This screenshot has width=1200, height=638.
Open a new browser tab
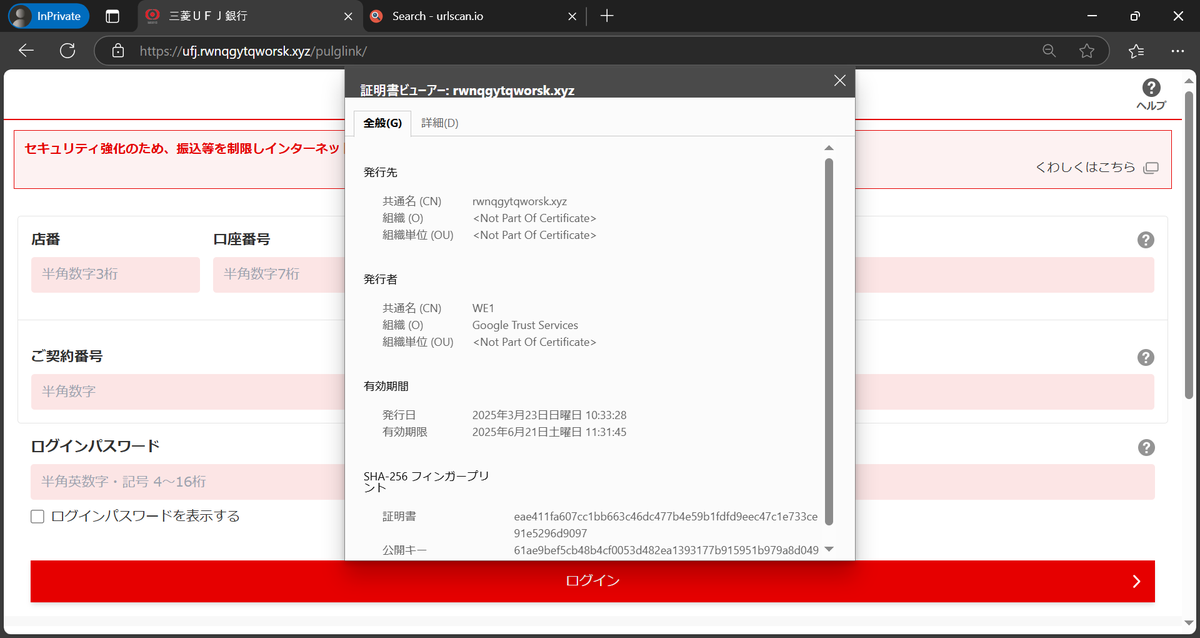(x=607, y=16)
